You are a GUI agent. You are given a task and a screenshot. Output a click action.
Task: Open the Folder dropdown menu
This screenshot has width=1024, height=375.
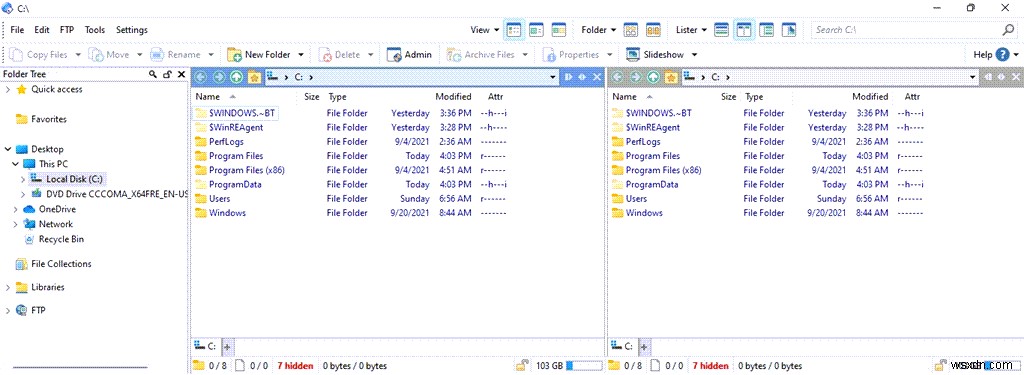click(599, 29)
